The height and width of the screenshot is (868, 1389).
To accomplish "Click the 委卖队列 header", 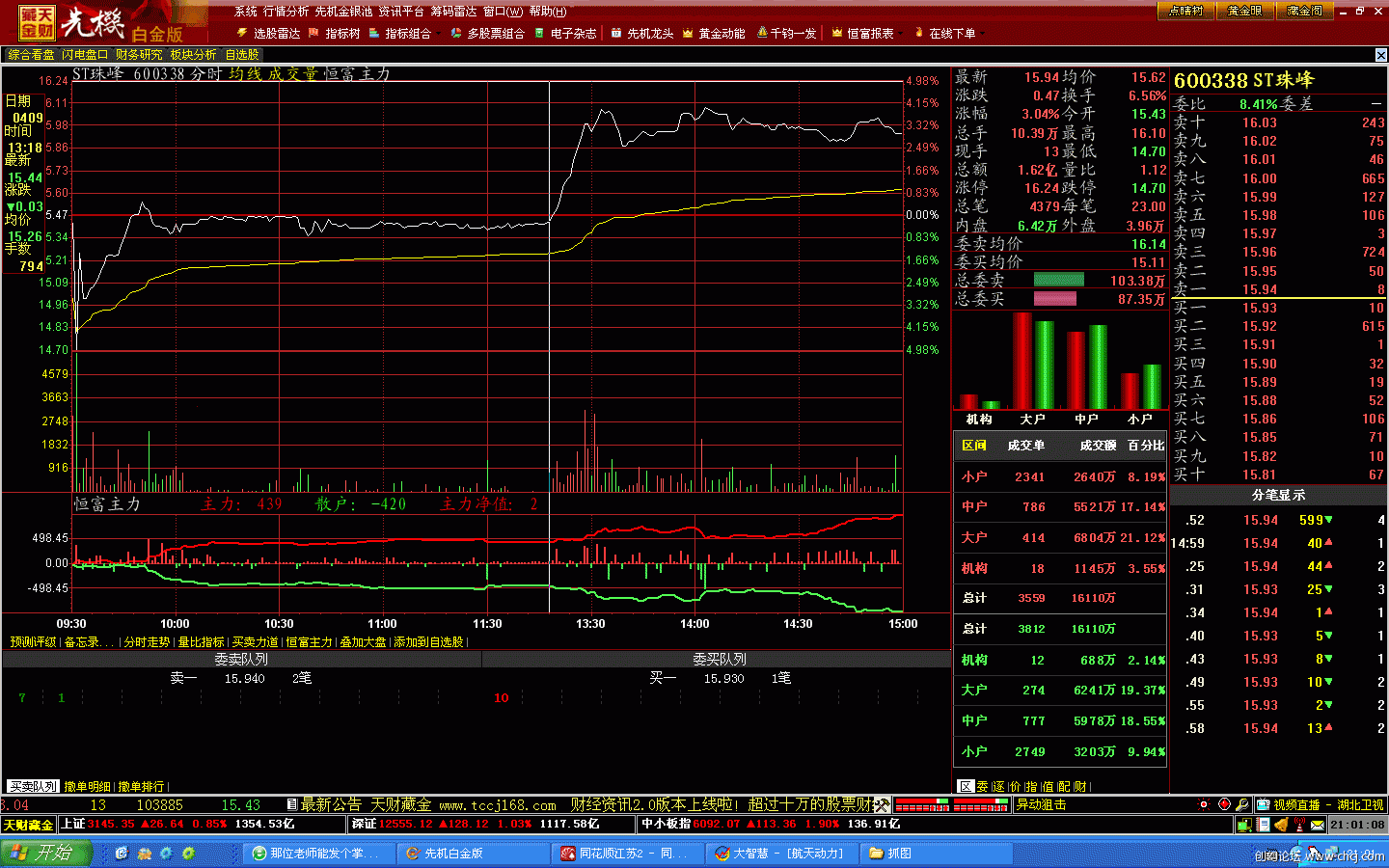I will 241,660.
